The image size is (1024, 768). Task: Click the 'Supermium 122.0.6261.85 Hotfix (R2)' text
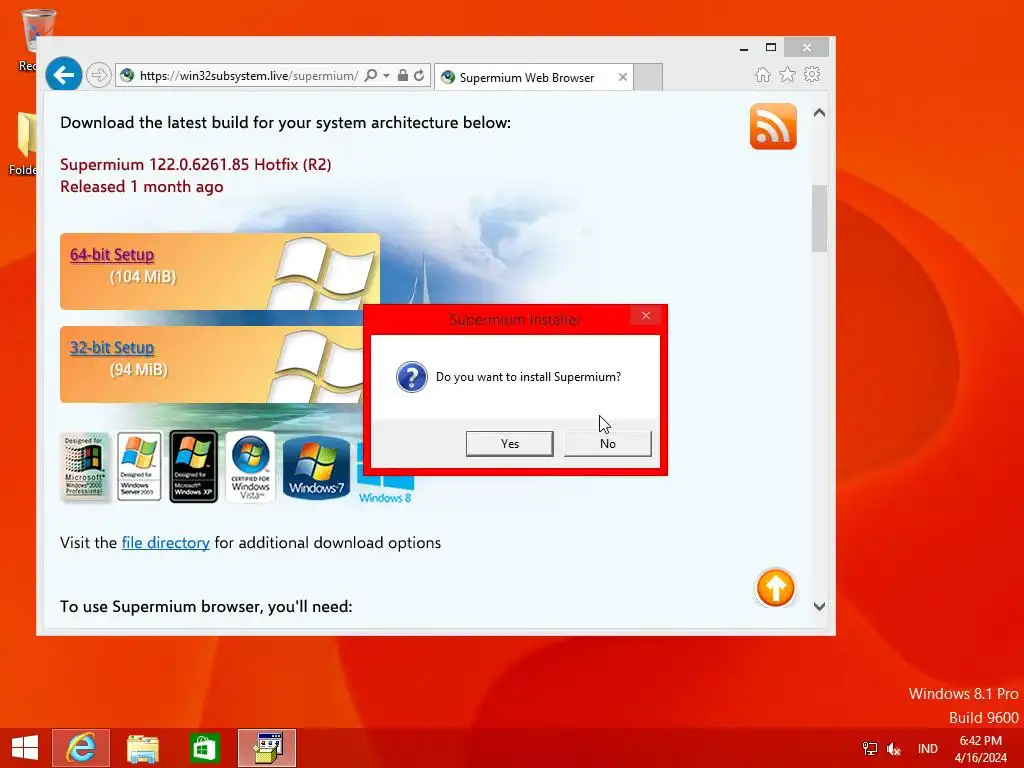tap(196, 165)
